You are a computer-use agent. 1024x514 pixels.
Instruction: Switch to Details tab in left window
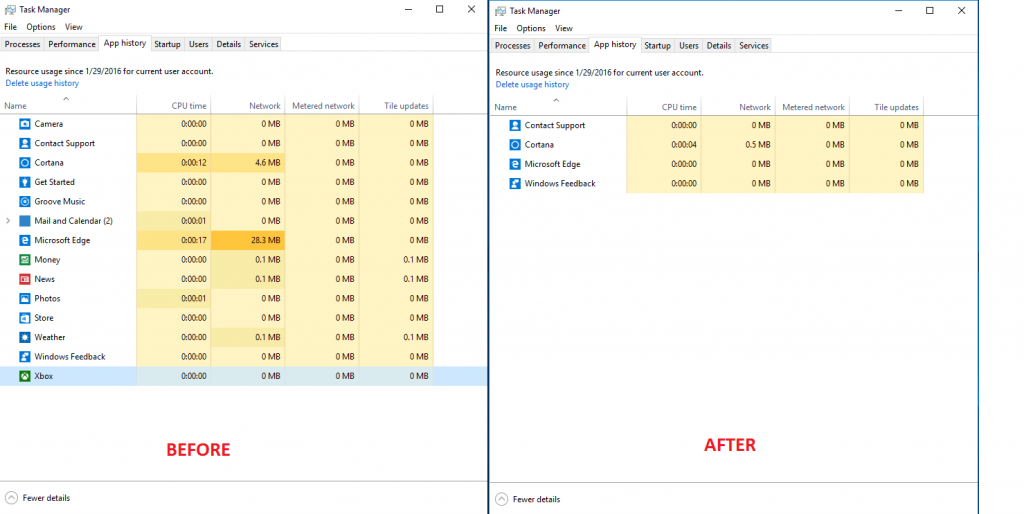(x=229, y=44)
